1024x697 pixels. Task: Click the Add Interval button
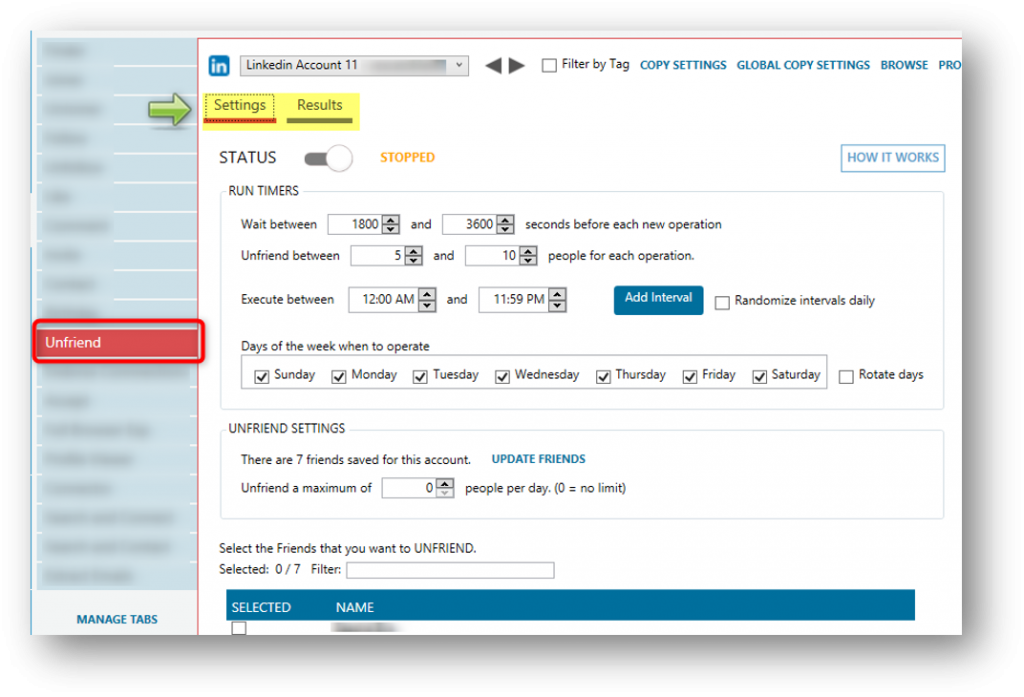click(x=658, y=300)
